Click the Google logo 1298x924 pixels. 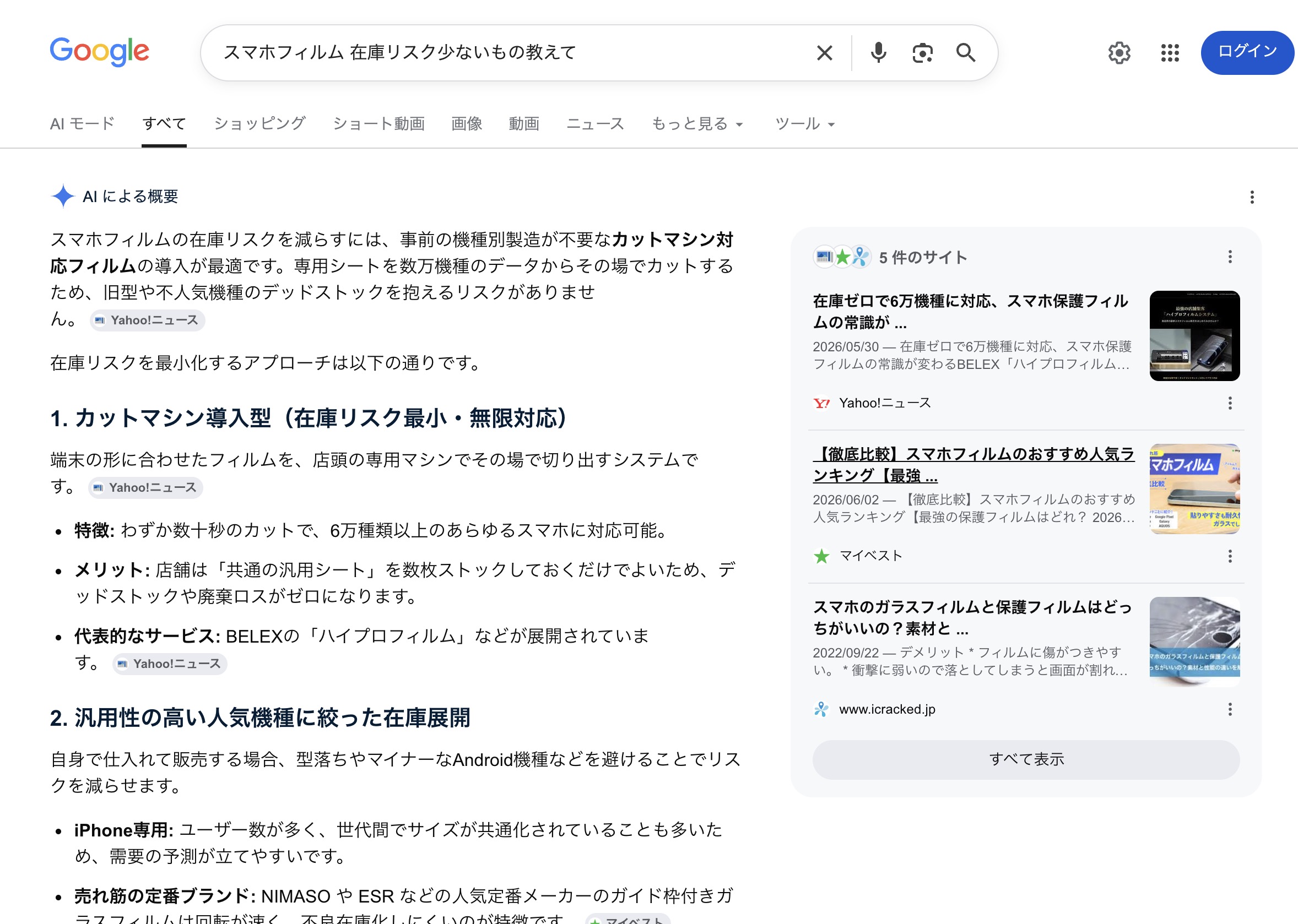[x=100, y=52]
